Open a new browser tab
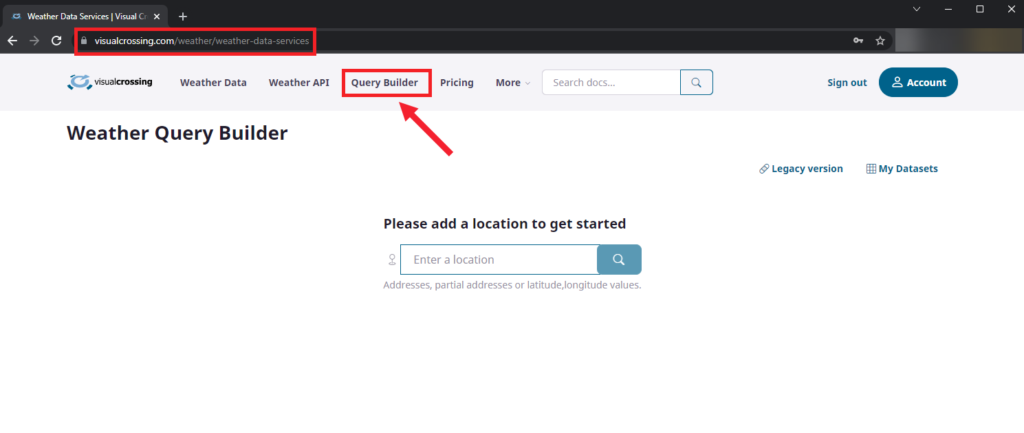 click(x=183, y=16)
